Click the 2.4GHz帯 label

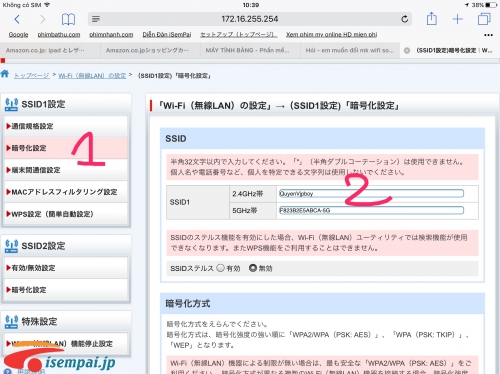pos(247,194)
